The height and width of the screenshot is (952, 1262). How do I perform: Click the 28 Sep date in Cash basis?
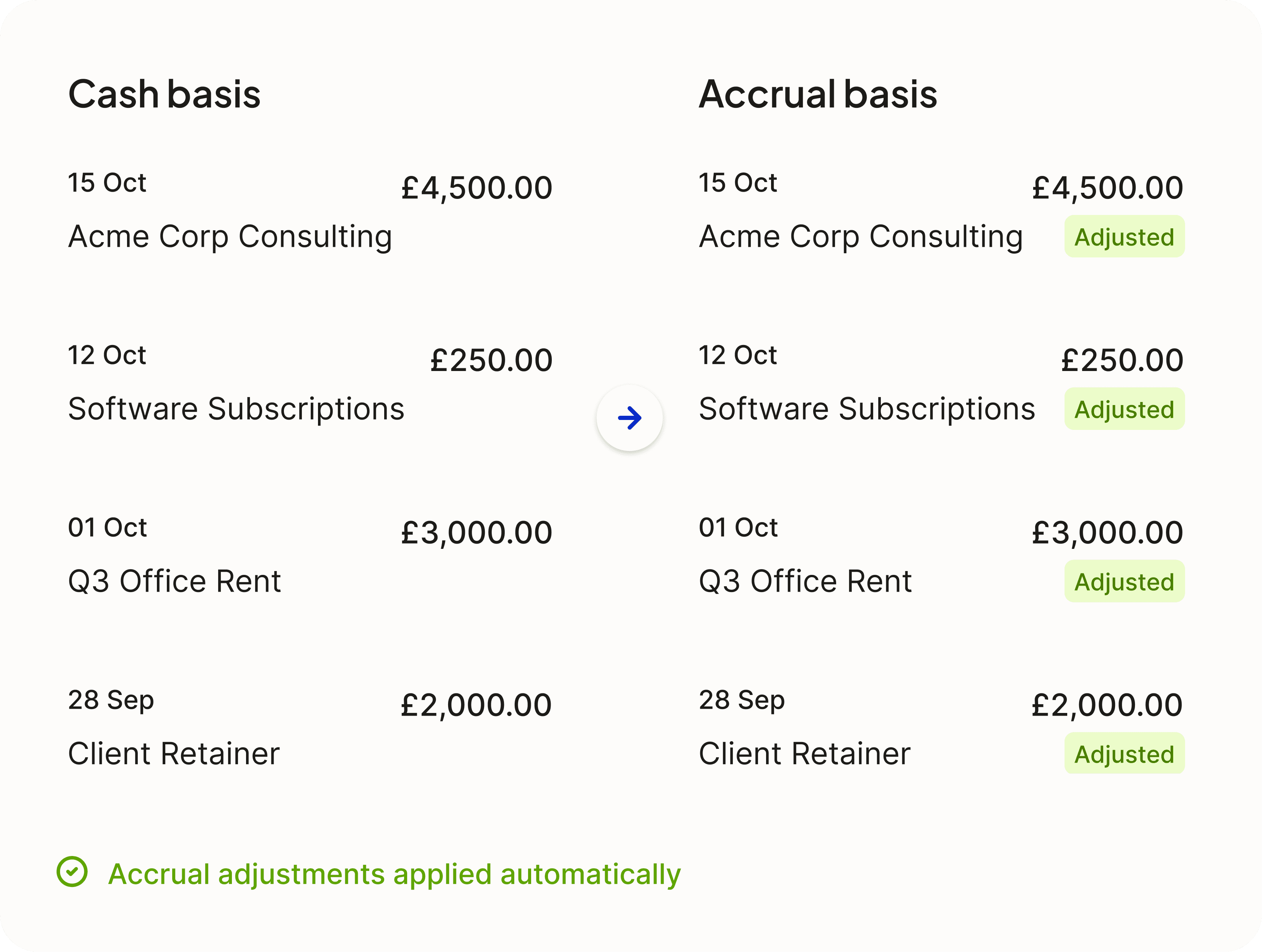point(111,700)
